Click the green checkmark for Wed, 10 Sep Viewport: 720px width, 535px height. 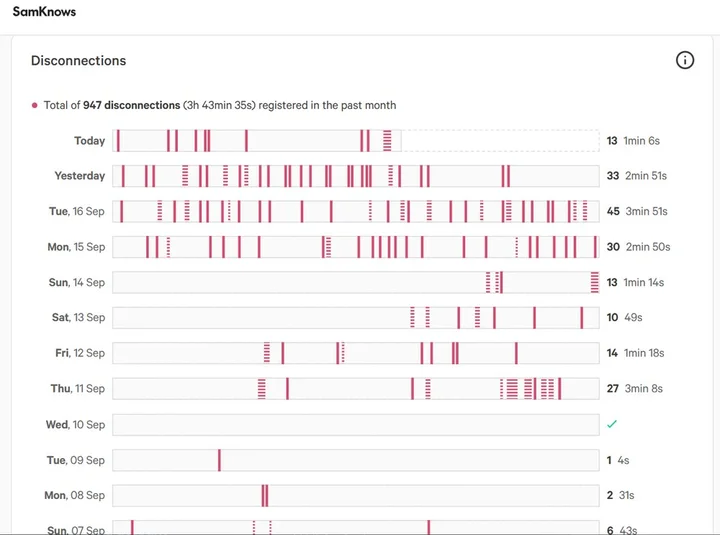point(612,424)
